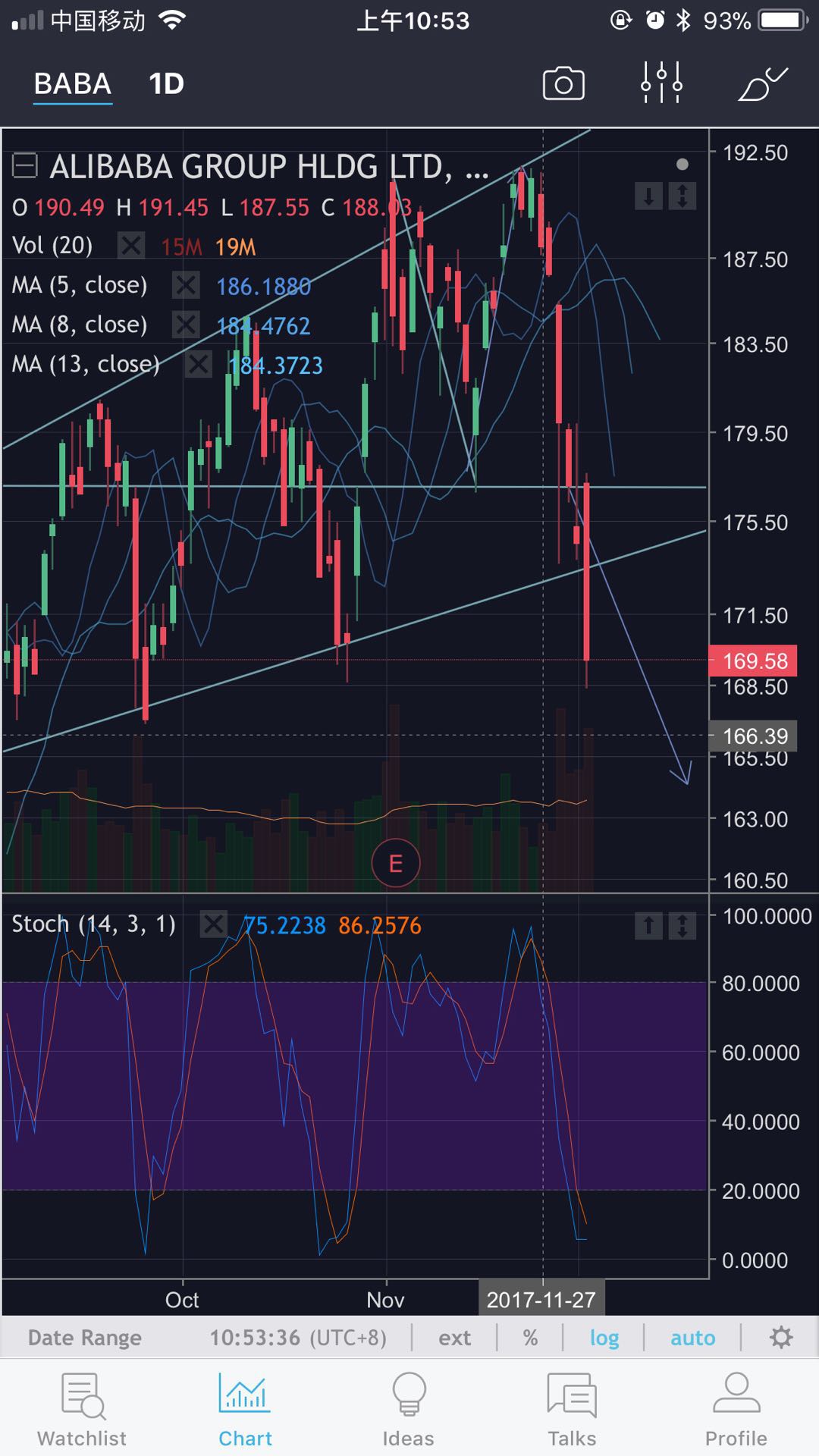The width and height of the screenshot is (819, 1456).
Task: Tap the 10:53:36 (UTC+8) timezone clock
Action: (x=298, y=1338)
